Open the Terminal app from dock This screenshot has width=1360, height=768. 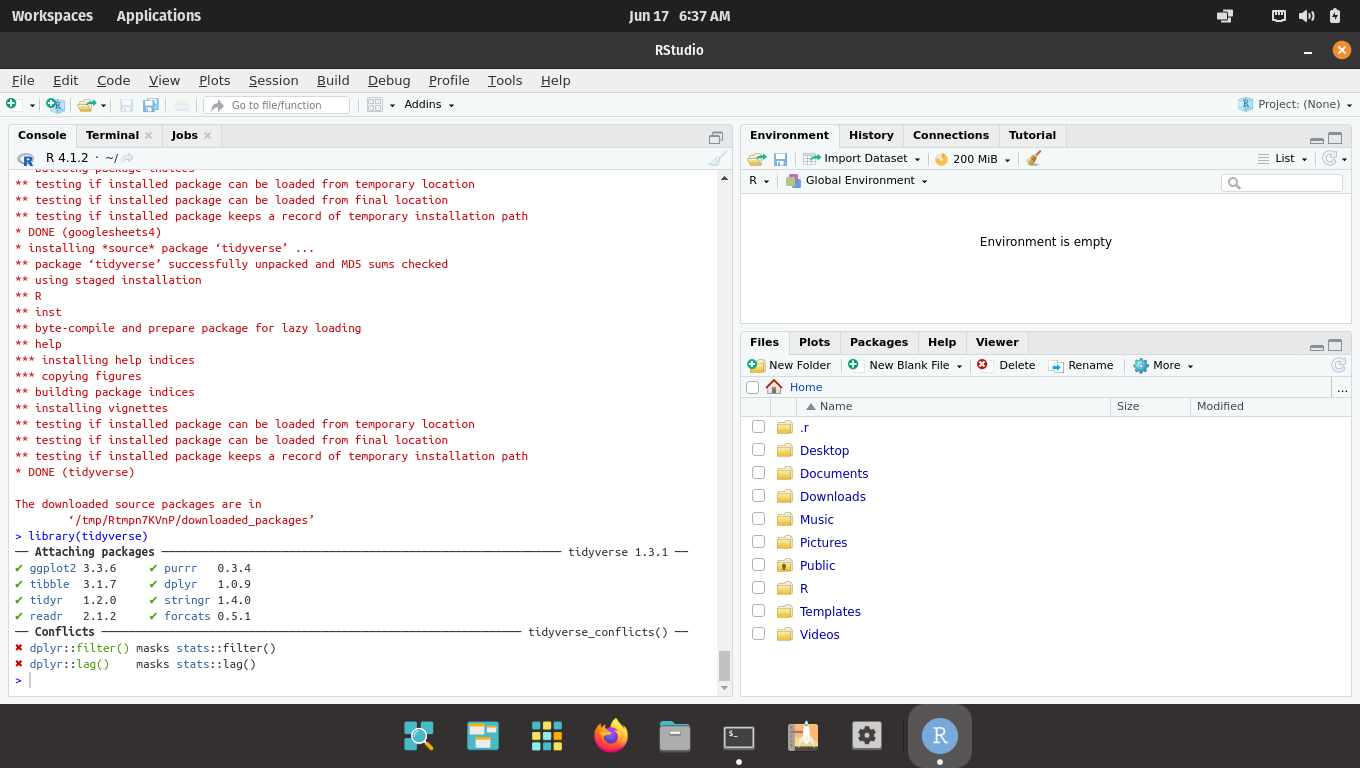(x=739, y=736)
